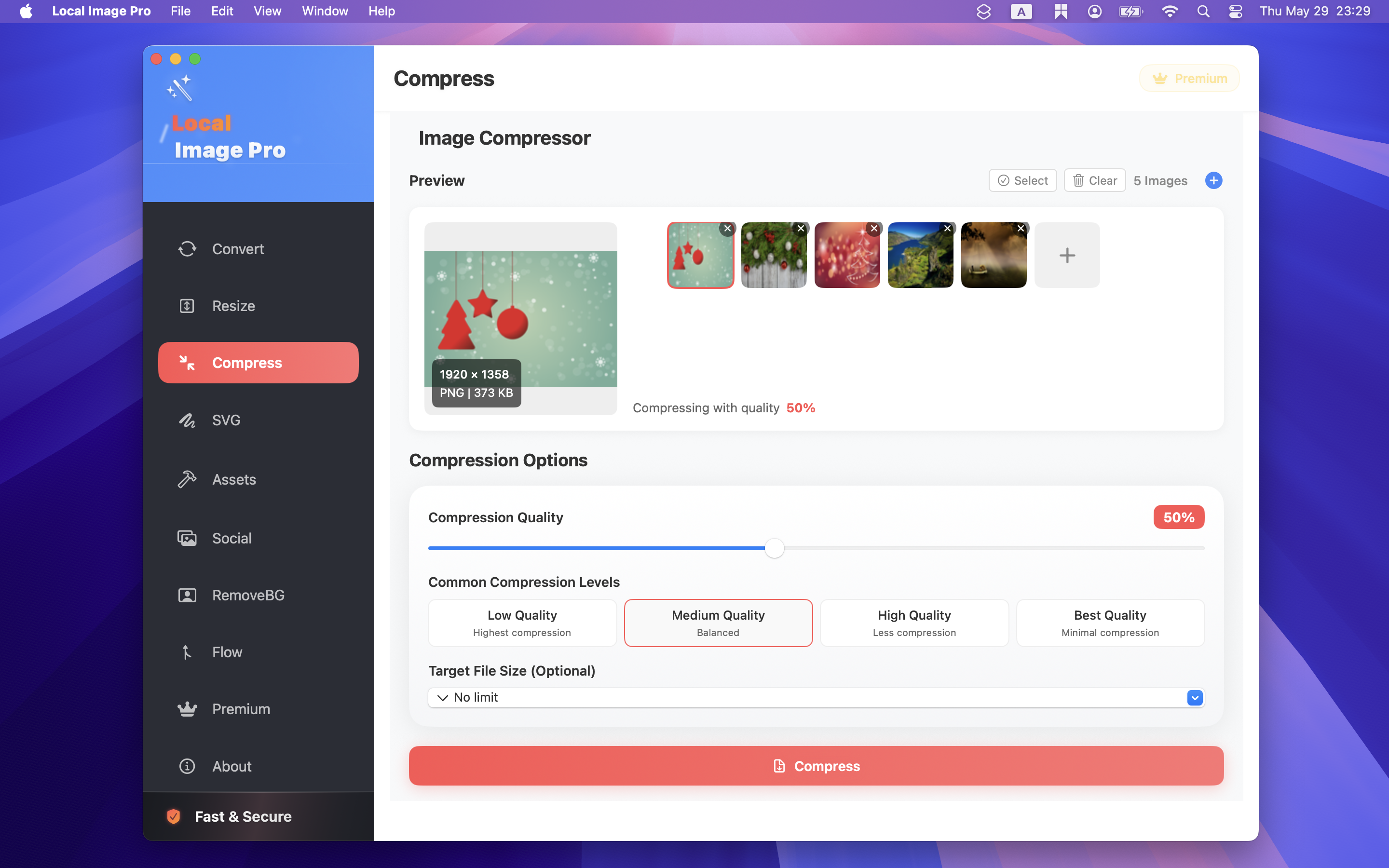Viewport: 1389px width, 868px height.
Task: Click the '5 Images' count label
Action: pos(1160,180)
